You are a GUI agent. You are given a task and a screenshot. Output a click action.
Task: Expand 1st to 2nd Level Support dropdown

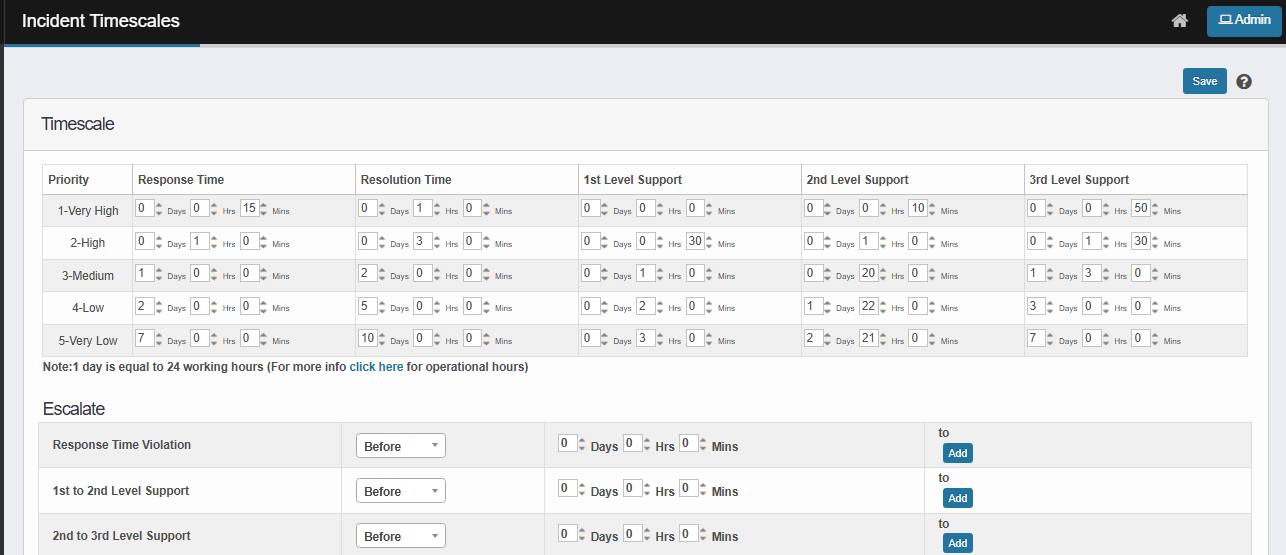click(400, 491)
